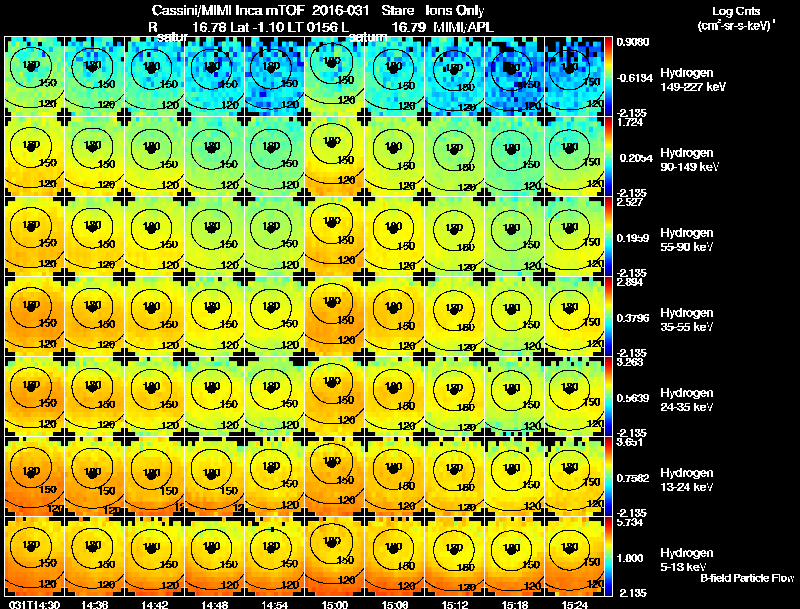The width and height of the screenshot is (800, 609).
Task: Open the 13-24 keV panel at 14:48
Action: 215,477
